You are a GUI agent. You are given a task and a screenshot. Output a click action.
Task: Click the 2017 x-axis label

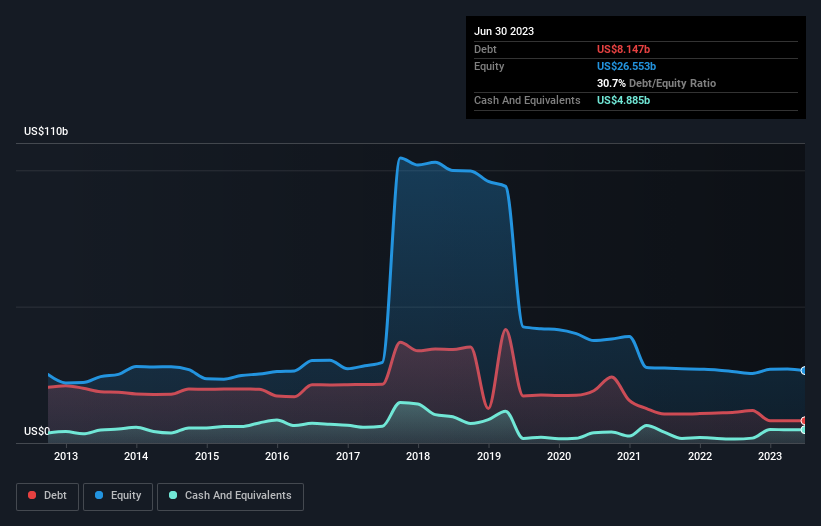[348, 456]
